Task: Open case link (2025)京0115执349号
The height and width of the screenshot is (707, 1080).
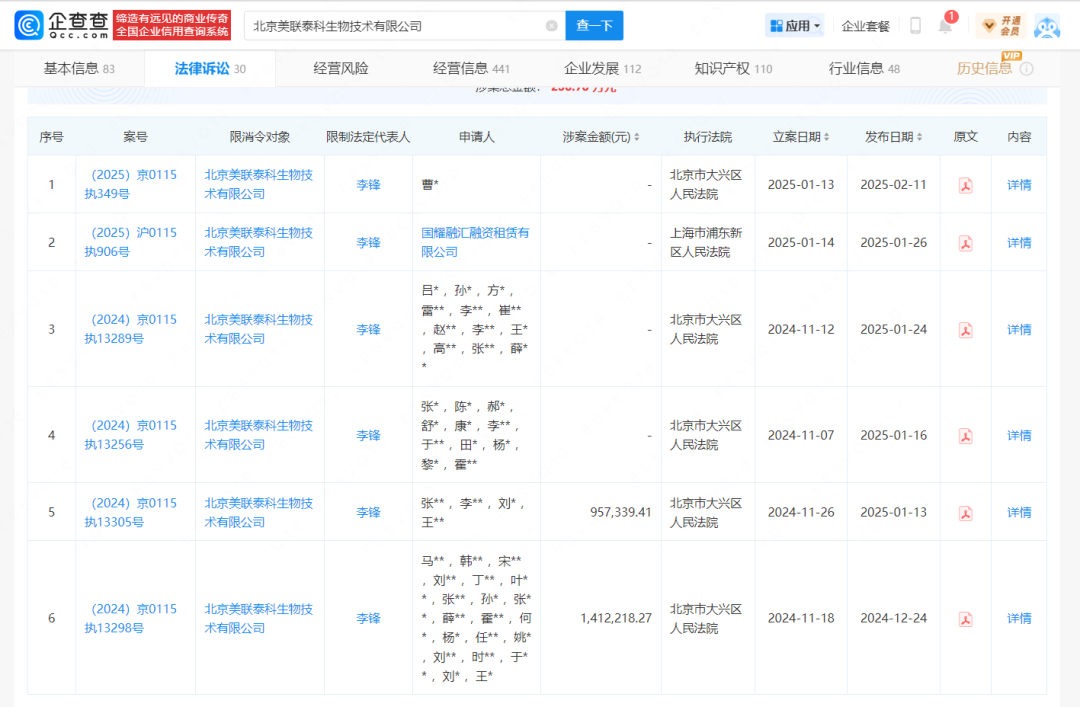Action: coord(131,185)
